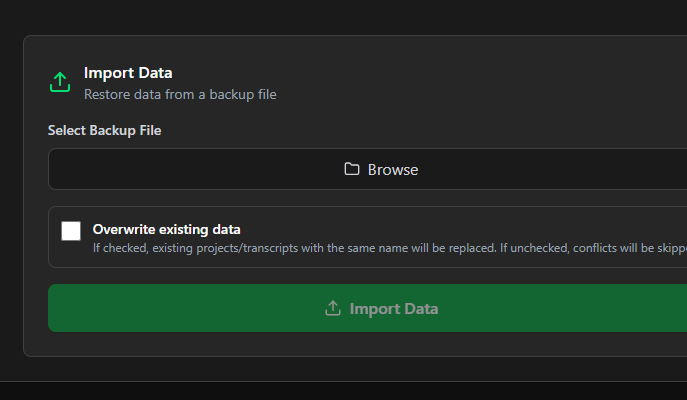Click the word 'Browse' in the file picker

pos(393,170)
